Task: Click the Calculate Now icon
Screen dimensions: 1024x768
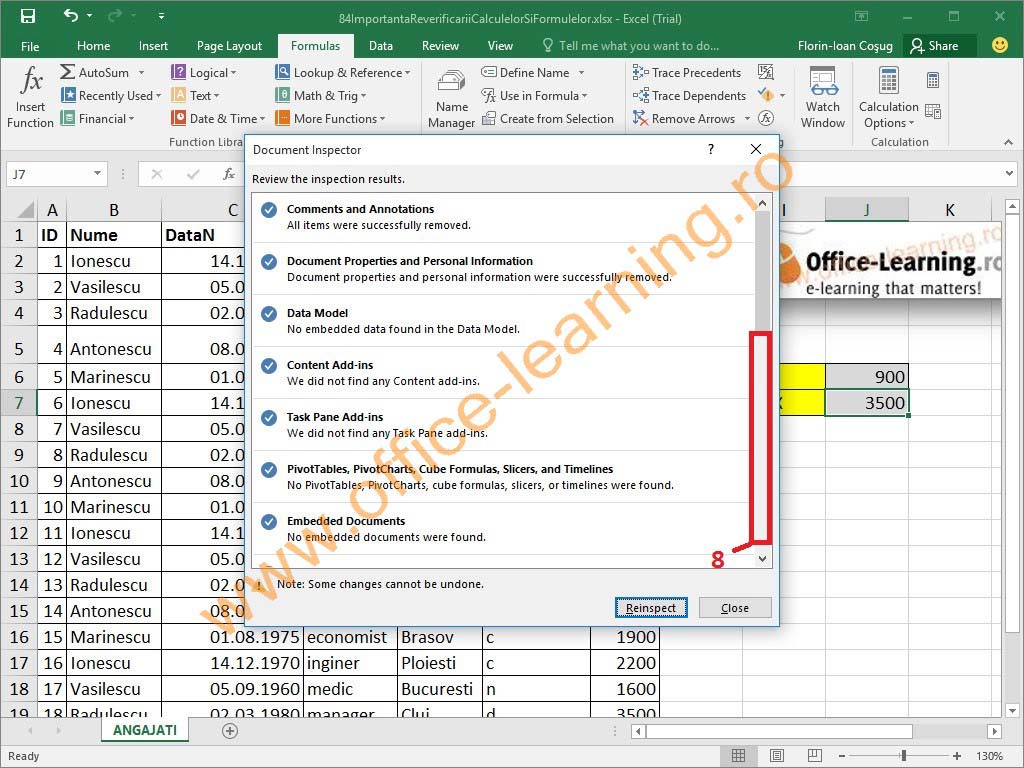Action: (933, 80)
